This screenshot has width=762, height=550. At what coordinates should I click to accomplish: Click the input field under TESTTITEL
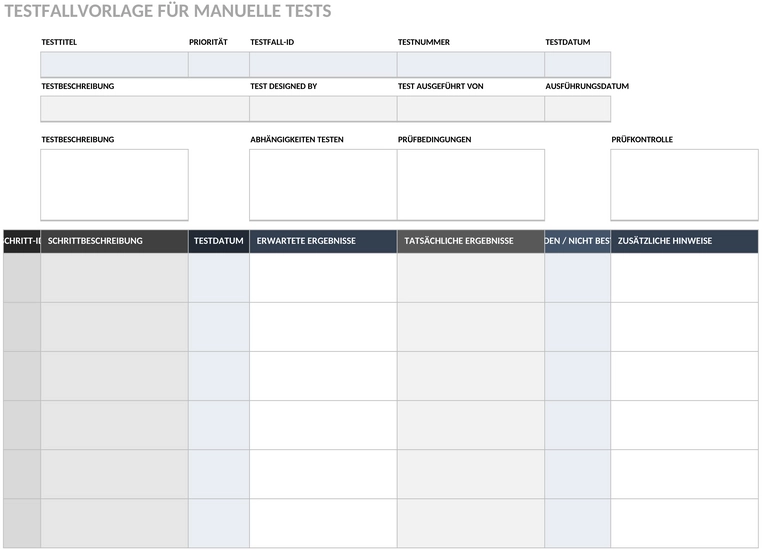point(114,65)
